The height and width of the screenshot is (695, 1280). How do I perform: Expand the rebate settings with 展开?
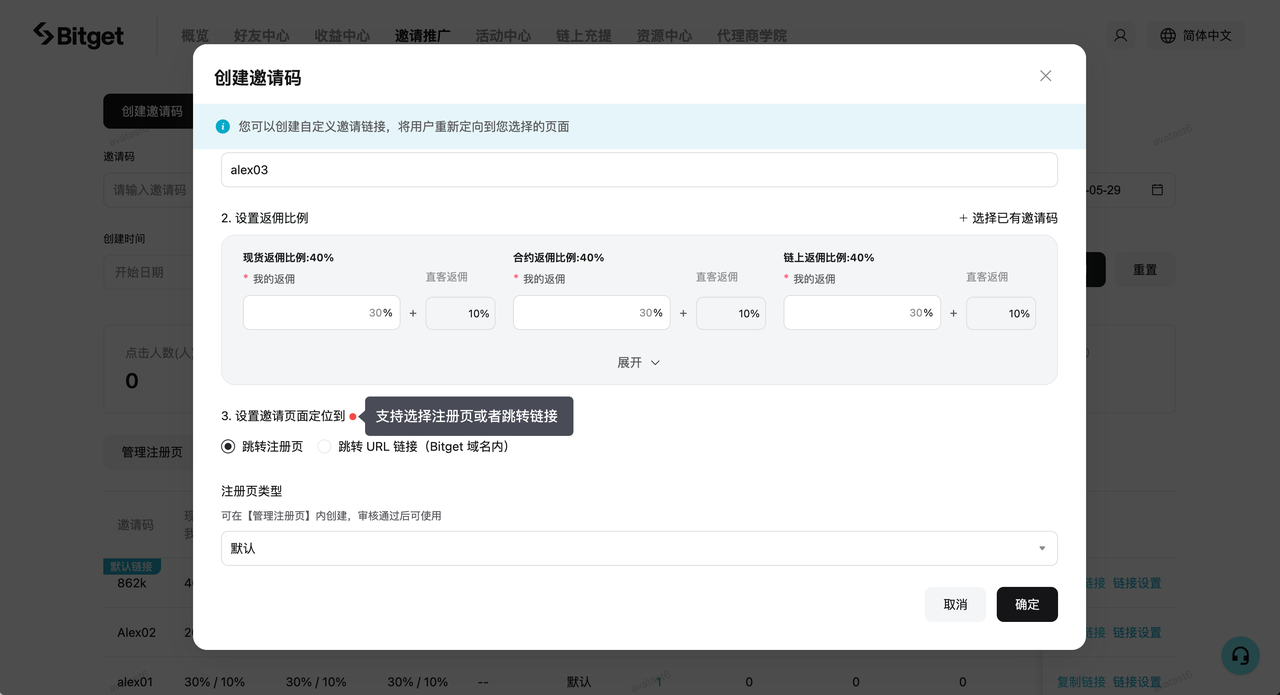tap(639, 363)
